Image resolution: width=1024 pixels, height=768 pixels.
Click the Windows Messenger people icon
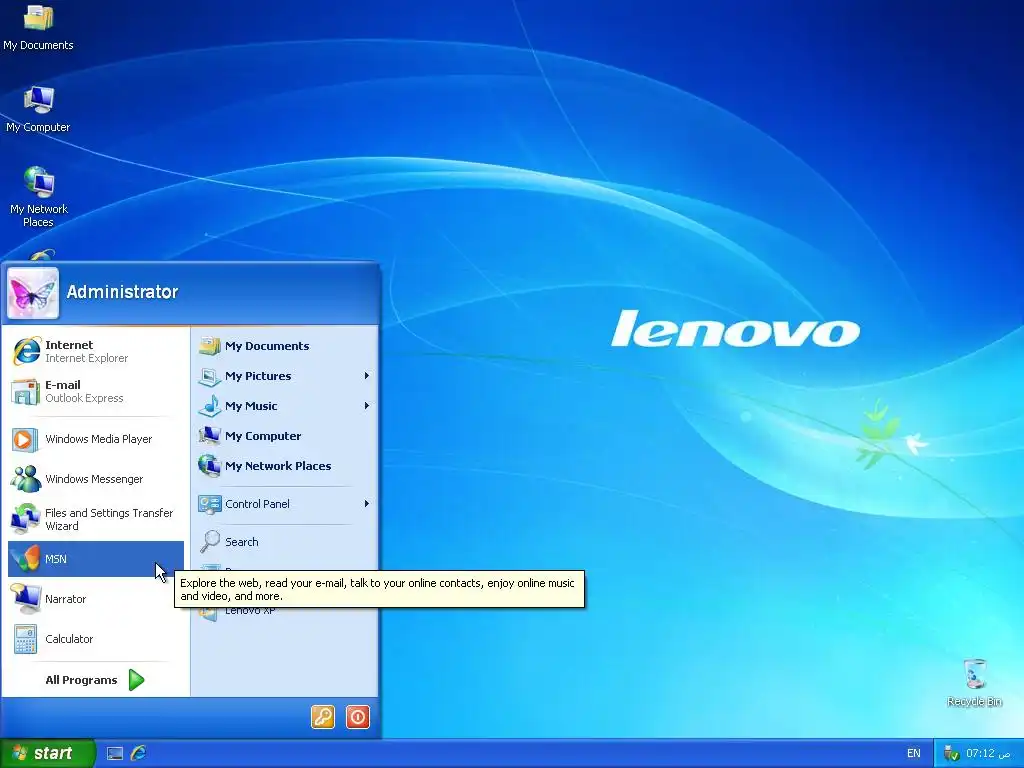coord(26,479)
